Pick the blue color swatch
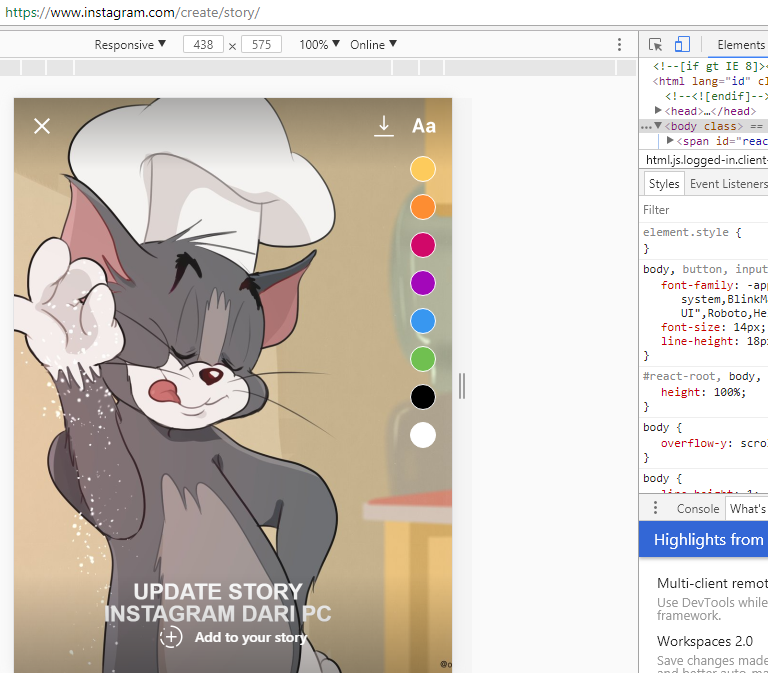Viewport: 768px width, 673px height. (423, 321)
